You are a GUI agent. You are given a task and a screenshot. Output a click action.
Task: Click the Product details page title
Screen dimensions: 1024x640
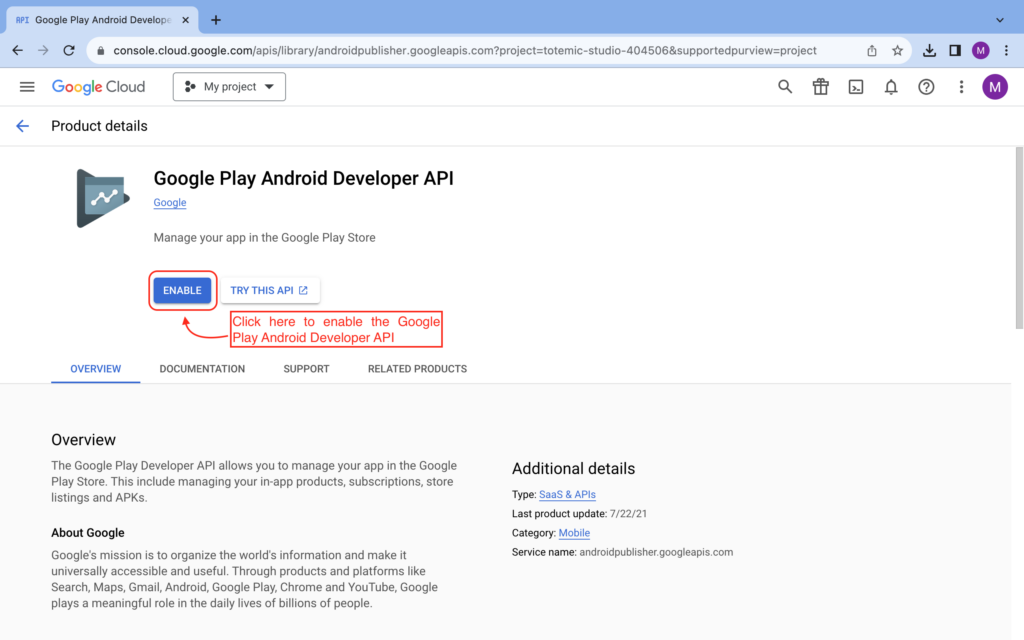coord(99,126)
